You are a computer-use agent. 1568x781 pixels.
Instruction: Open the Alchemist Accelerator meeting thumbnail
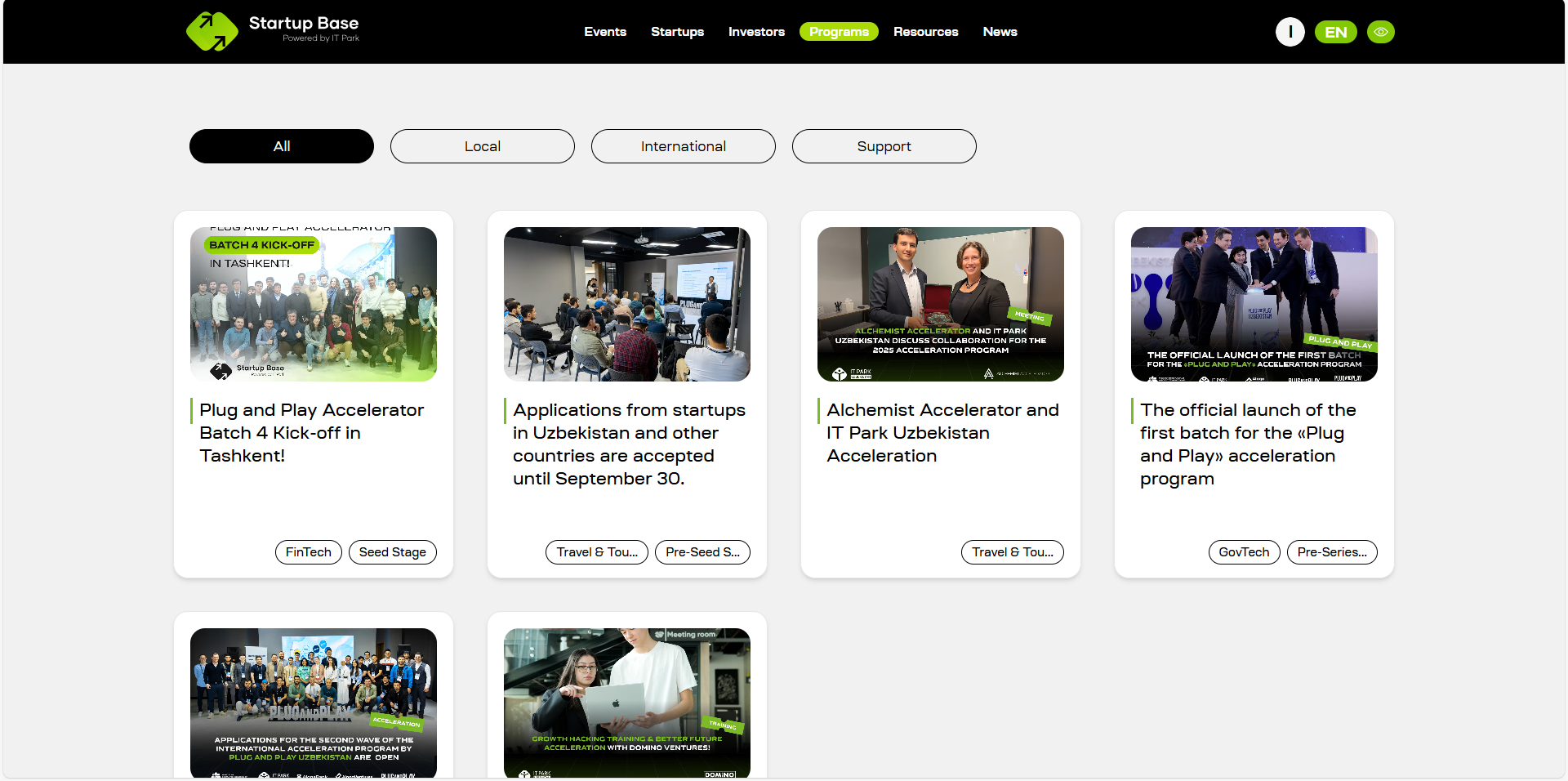pyautogui.click(x=941, y=304)
